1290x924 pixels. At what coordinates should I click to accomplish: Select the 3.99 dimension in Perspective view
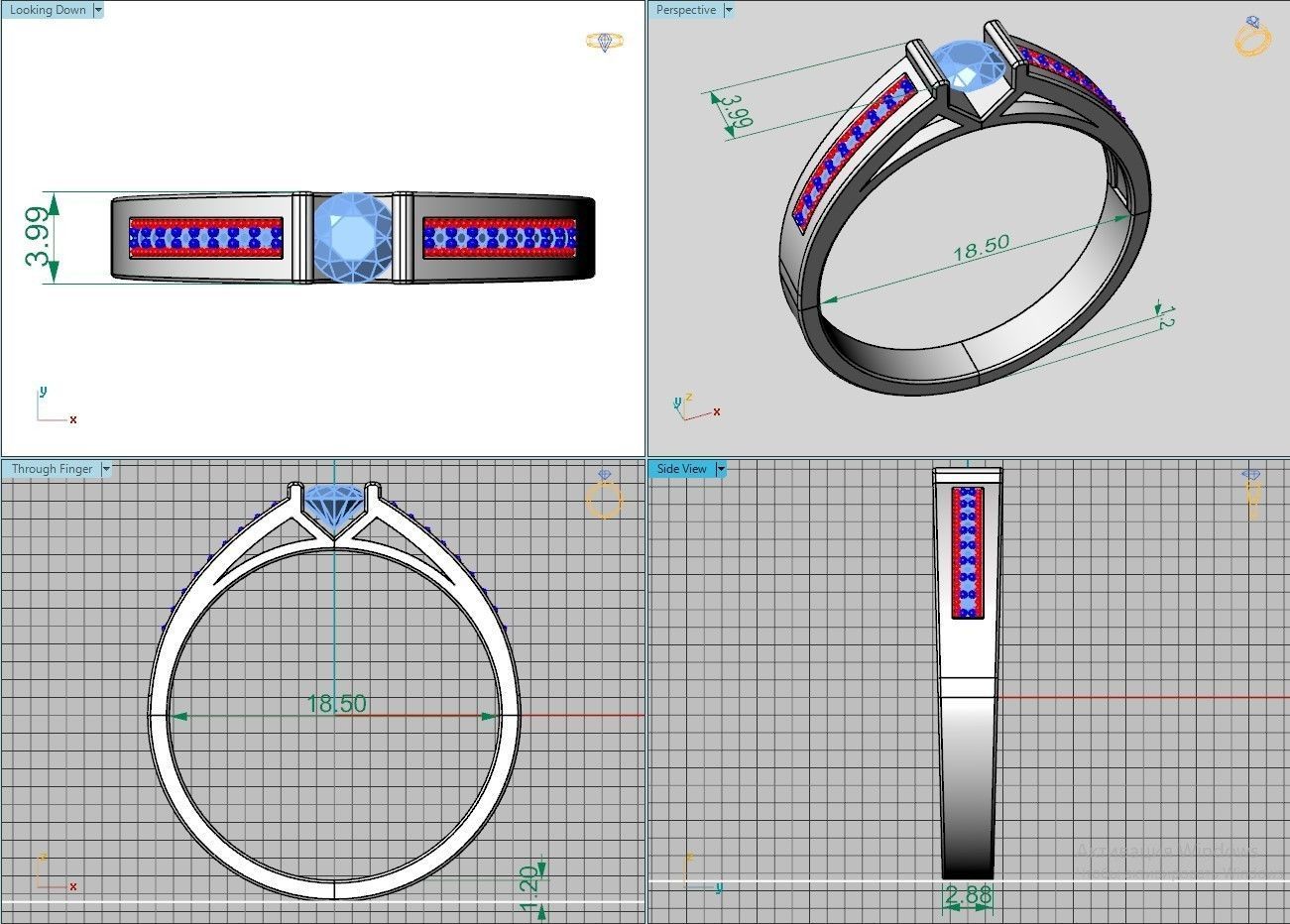coord(735,113)
